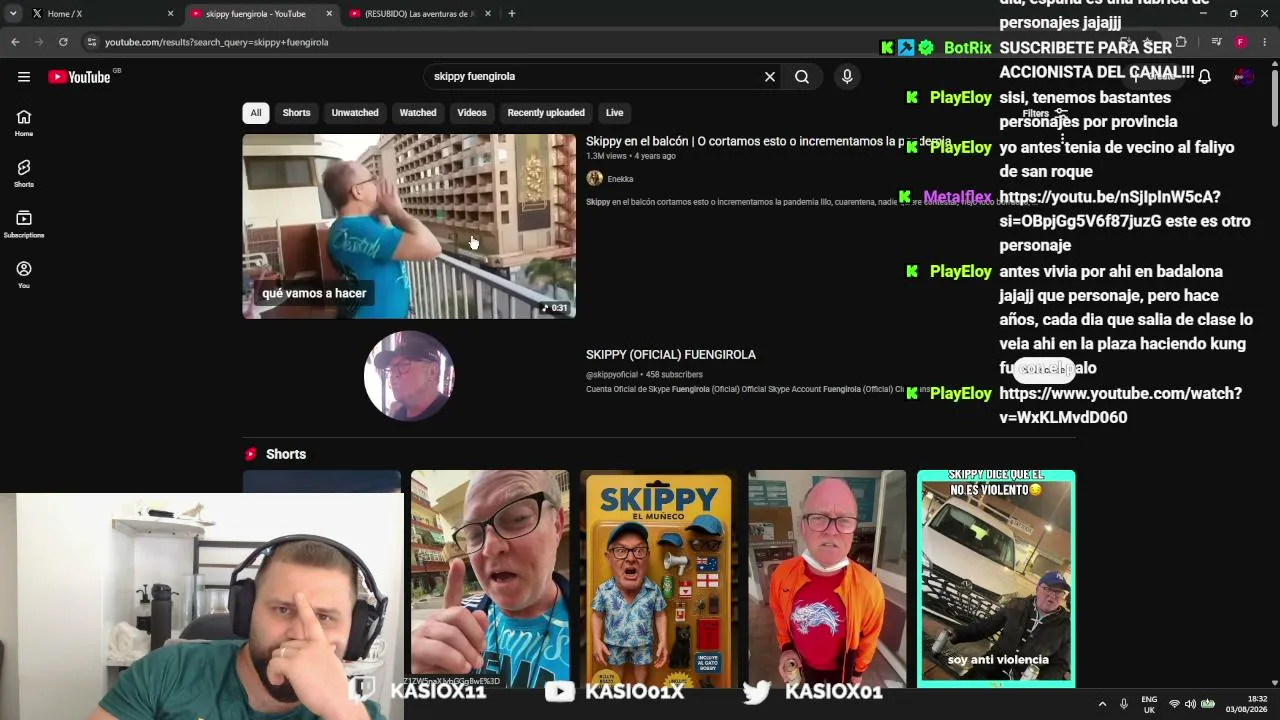
Task: Show hidden system tray icons
Action: point(1102,704)
